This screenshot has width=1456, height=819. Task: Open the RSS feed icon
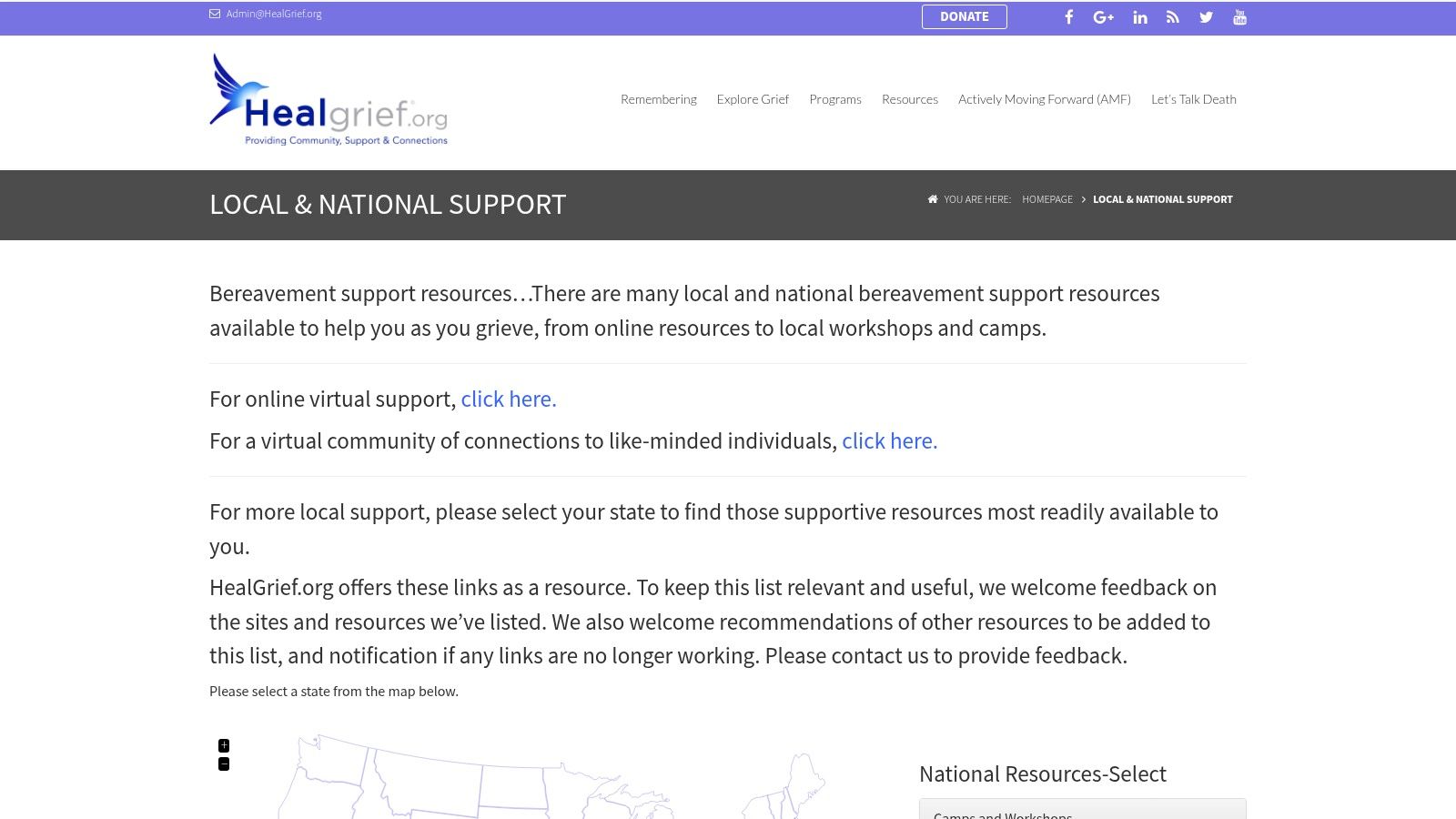tap(1172, 16)
